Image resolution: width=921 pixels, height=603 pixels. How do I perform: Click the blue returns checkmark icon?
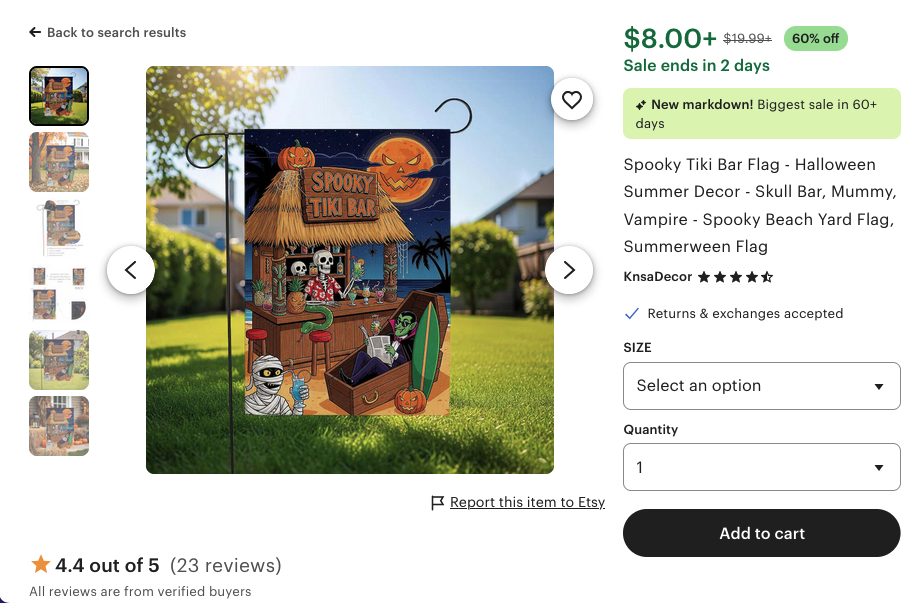pos(631,313)
